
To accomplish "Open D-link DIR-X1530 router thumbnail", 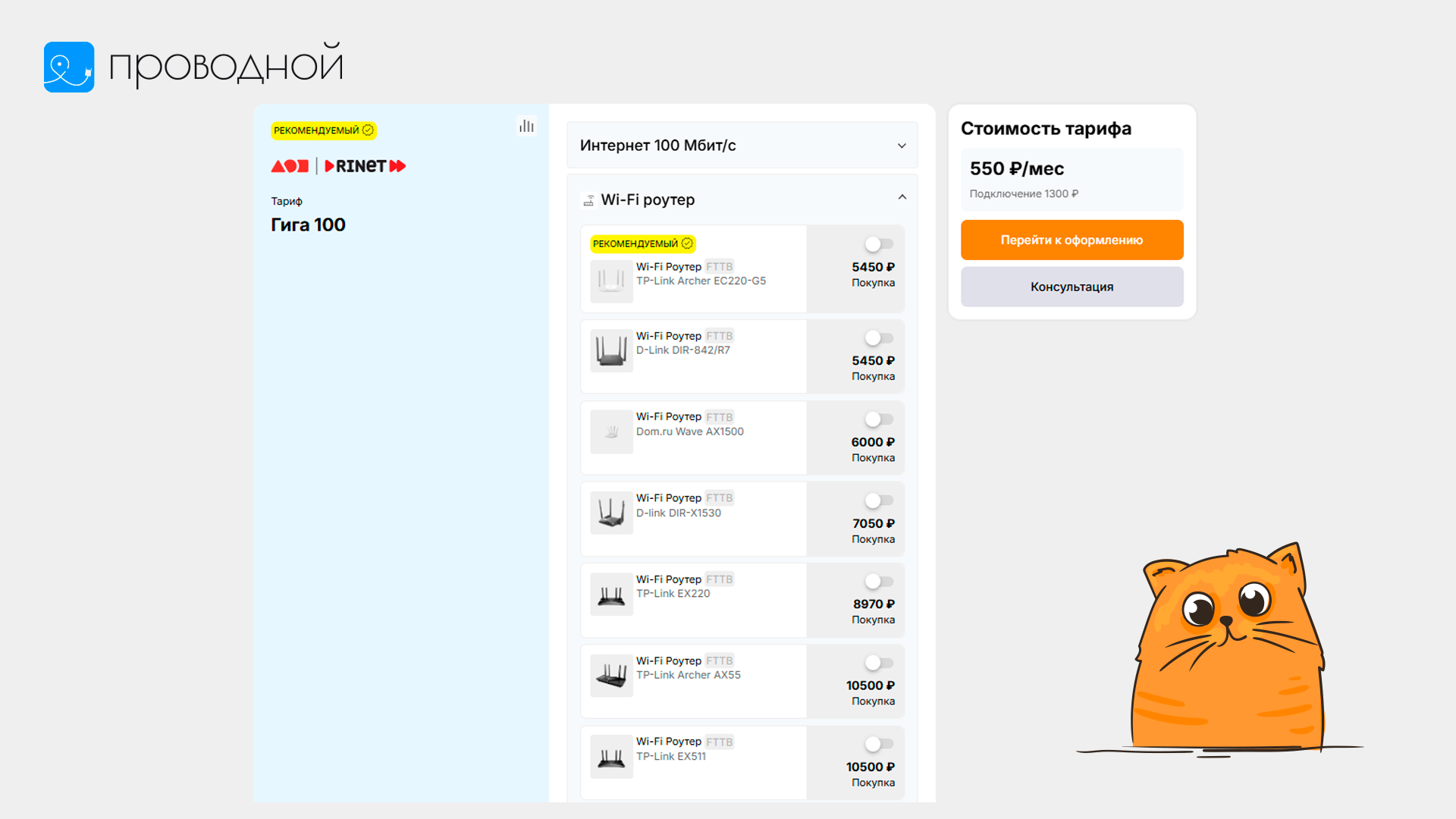I will point(612,513).
